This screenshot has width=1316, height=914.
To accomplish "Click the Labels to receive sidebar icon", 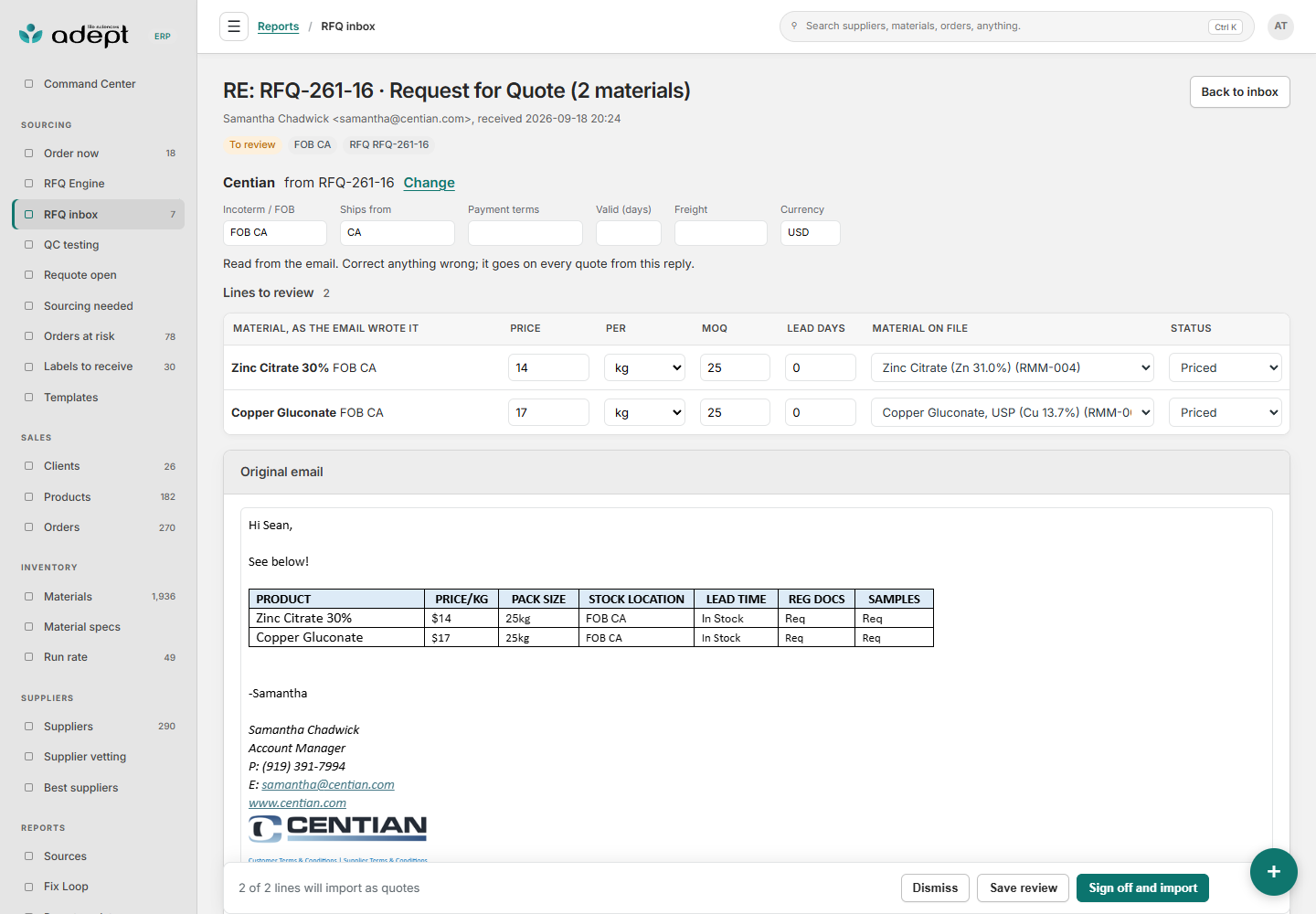I will click(x=28, y=367).
